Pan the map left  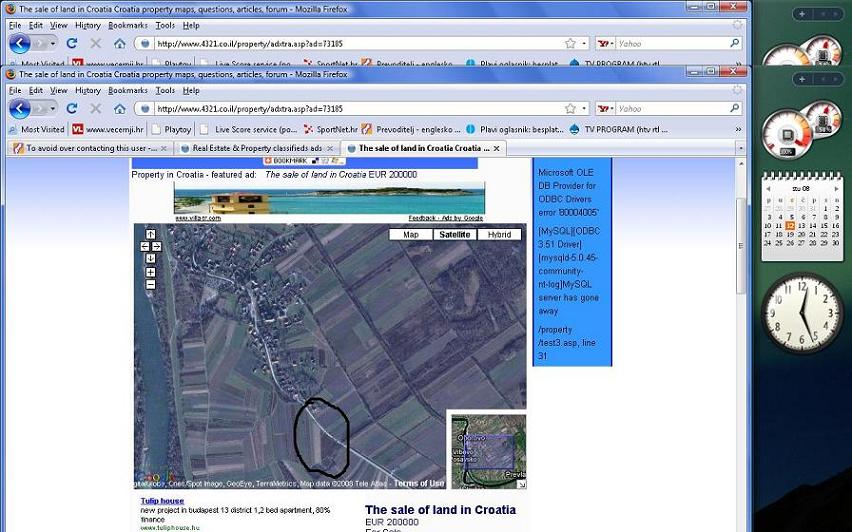tap(145, 246)
